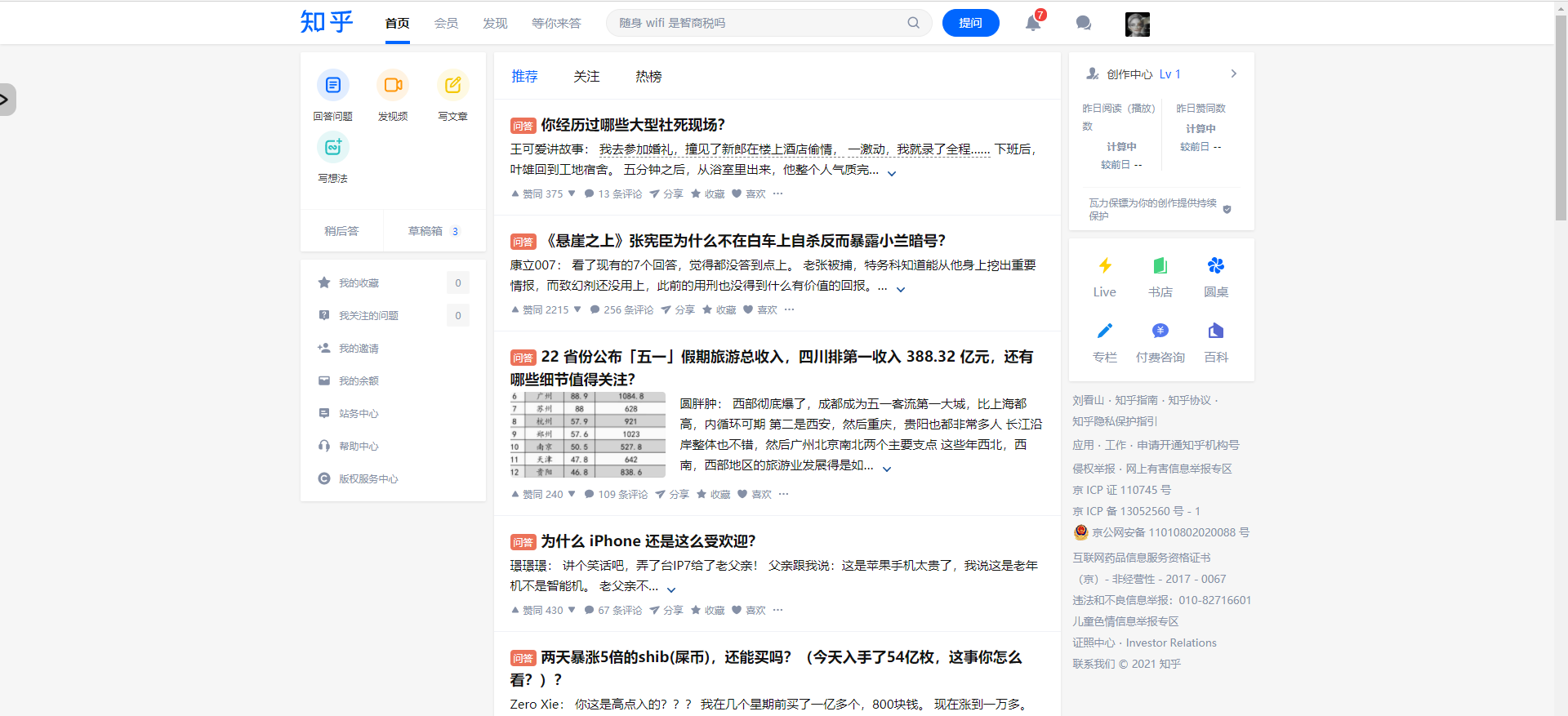Switch to the 关注 tab
The width and height of the screenshot is (1568, 716).
(x=586, y=76)
